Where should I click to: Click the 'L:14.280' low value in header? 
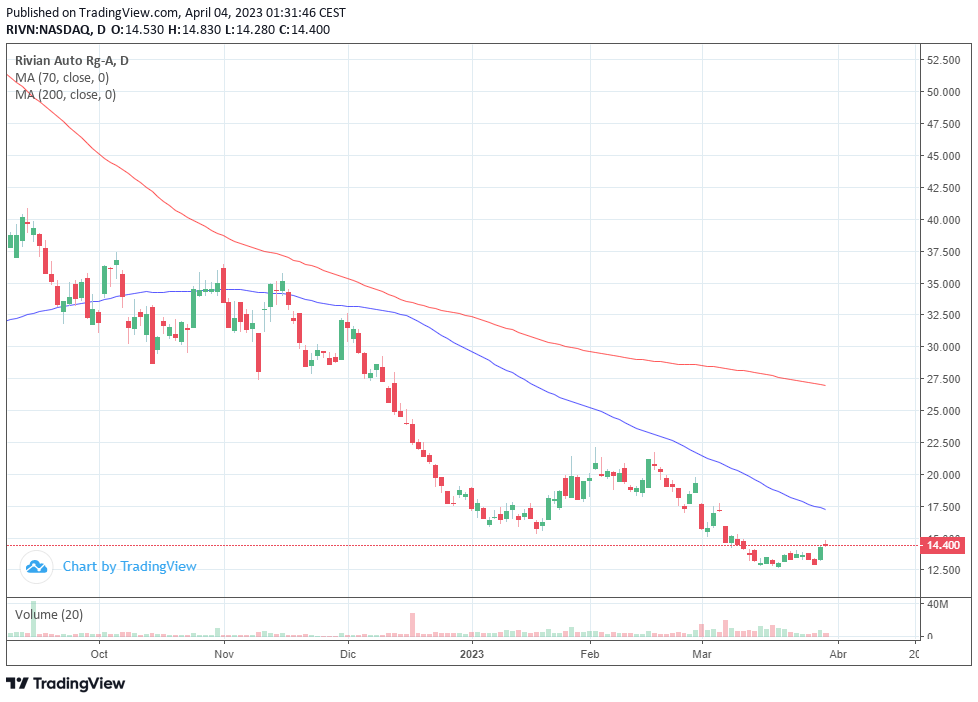click(249, 29)
